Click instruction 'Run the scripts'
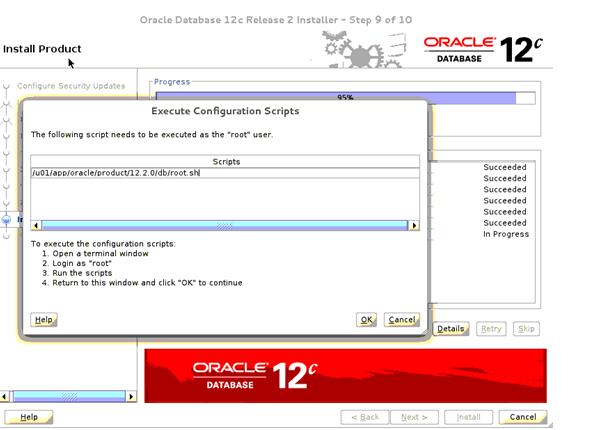The image size is (609, 430). 82,273
